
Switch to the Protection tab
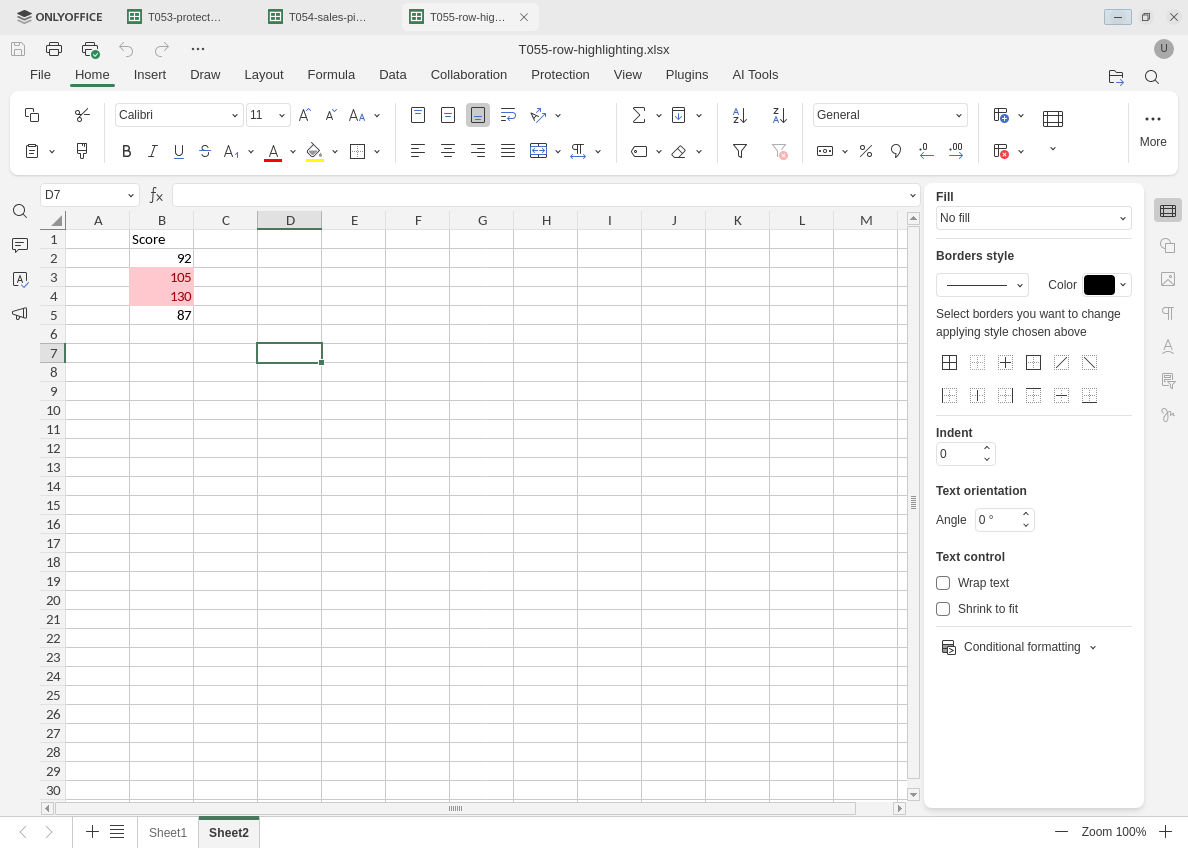tap(560, 75)
